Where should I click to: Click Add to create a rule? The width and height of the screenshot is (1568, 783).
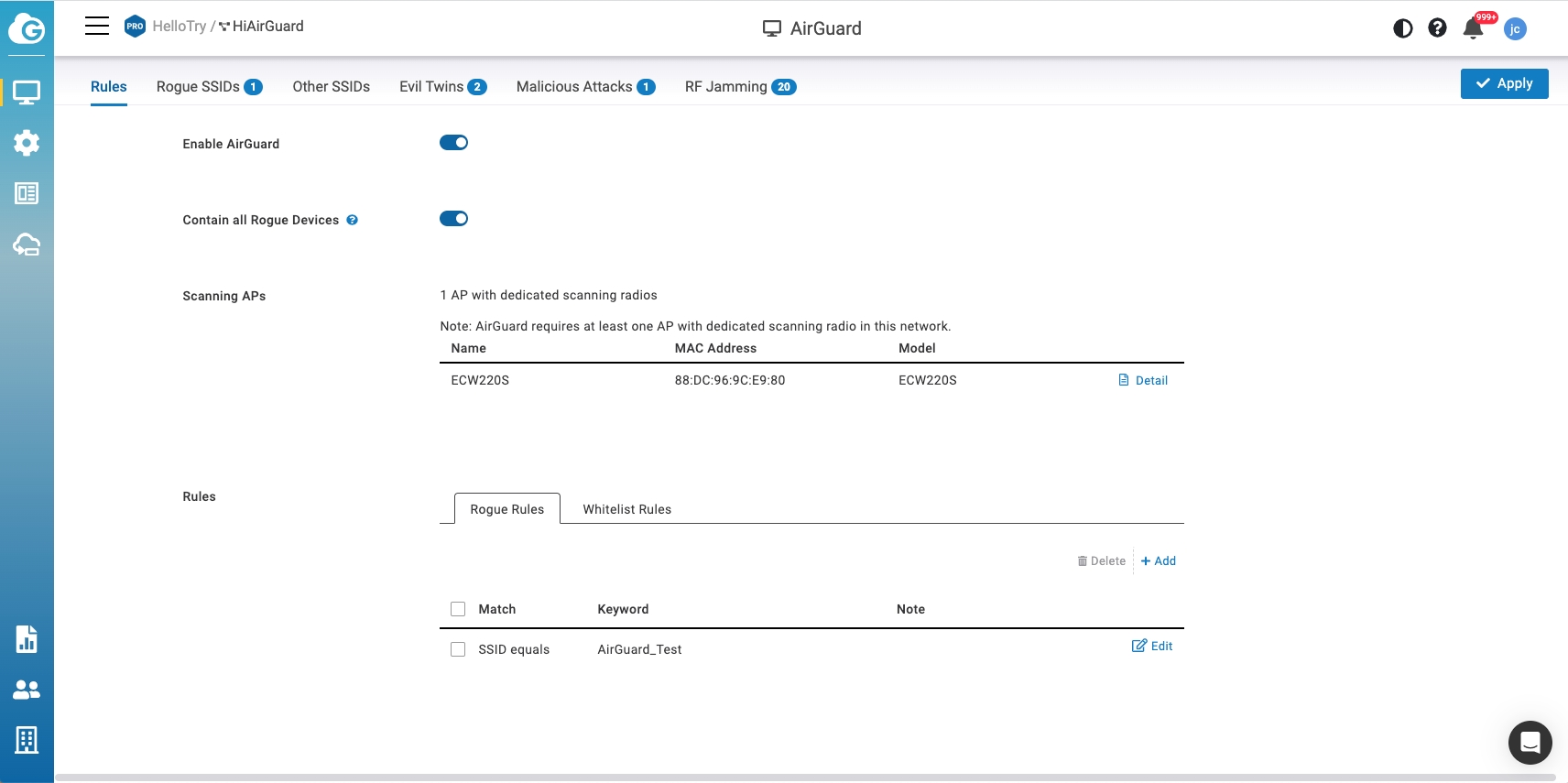point(1159,561)
